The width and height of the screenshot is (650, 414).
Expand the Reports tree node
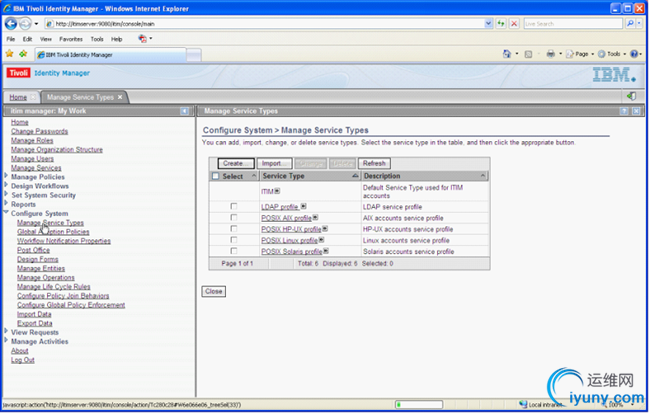coord(6,203)
